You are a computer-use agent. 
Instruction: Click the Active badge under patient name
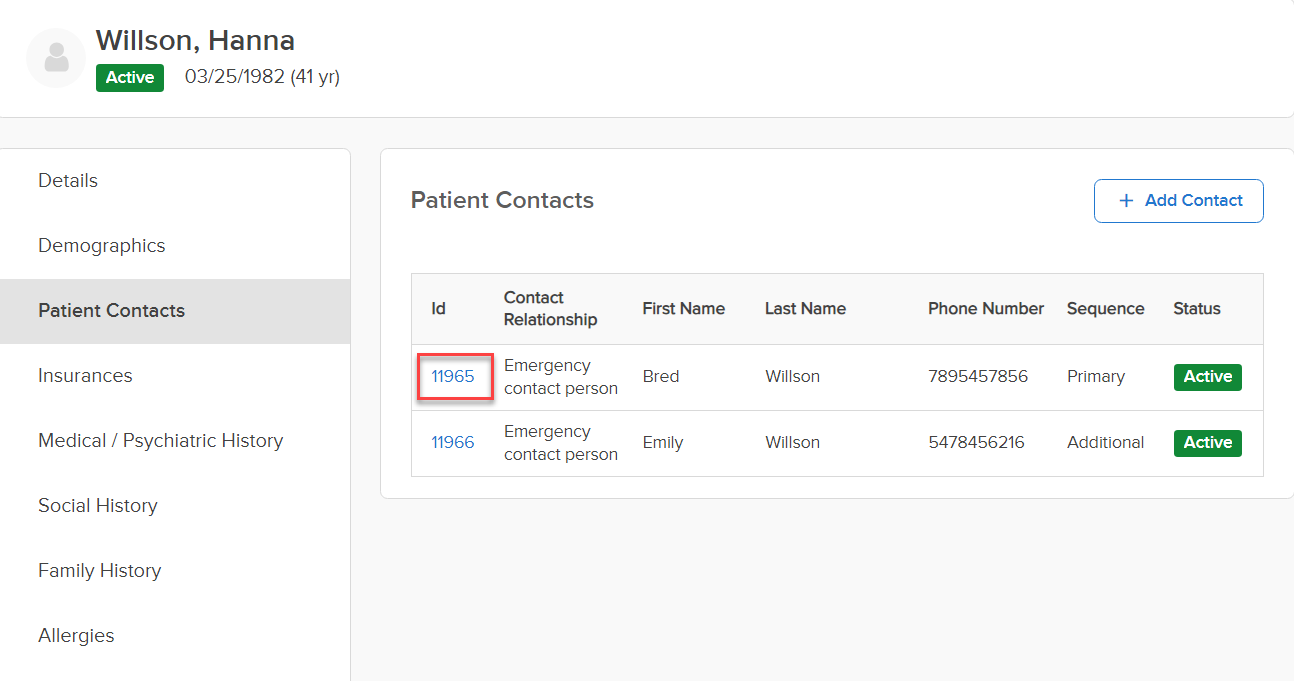[130, 78]
